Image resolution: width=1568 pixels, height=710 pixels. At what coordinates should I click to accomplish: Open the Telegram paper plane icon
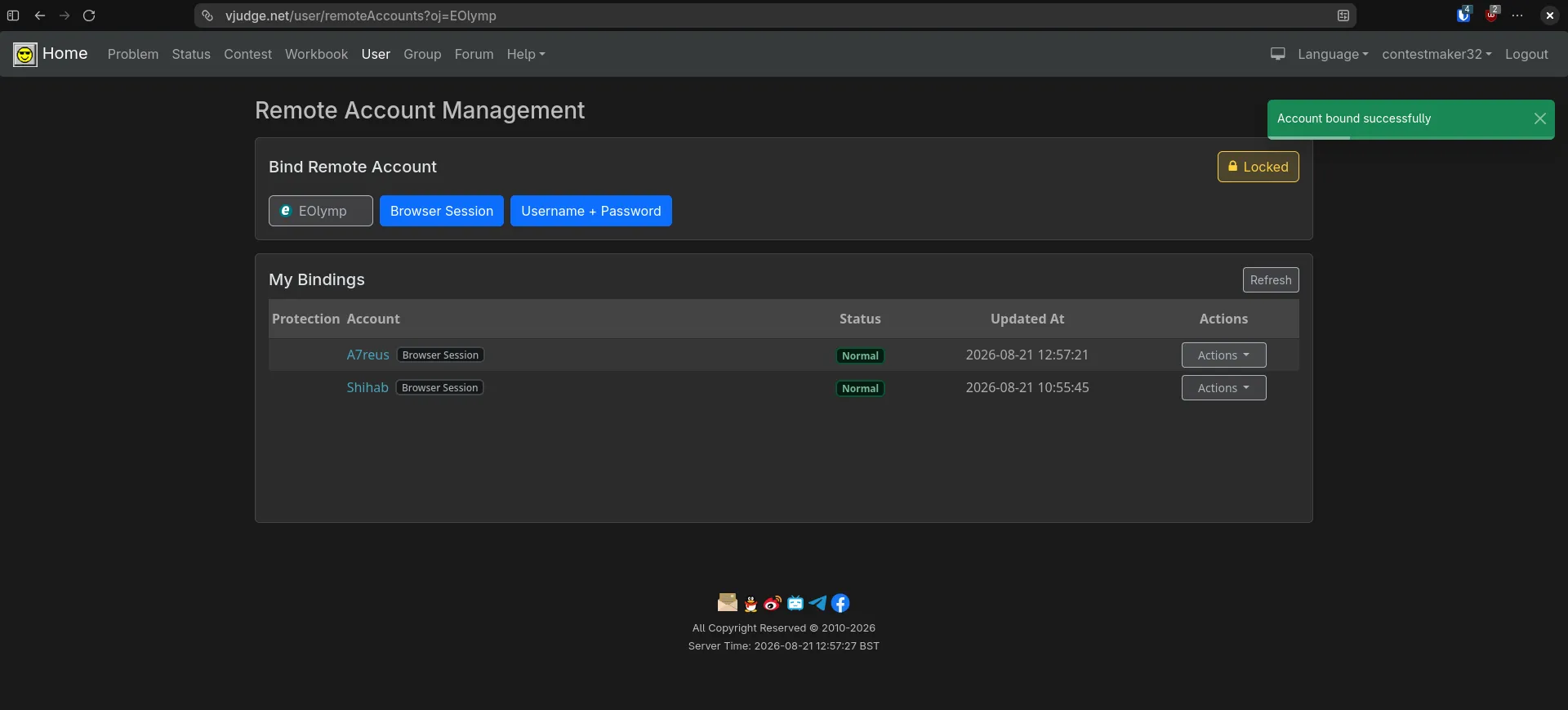pos(817,604)
